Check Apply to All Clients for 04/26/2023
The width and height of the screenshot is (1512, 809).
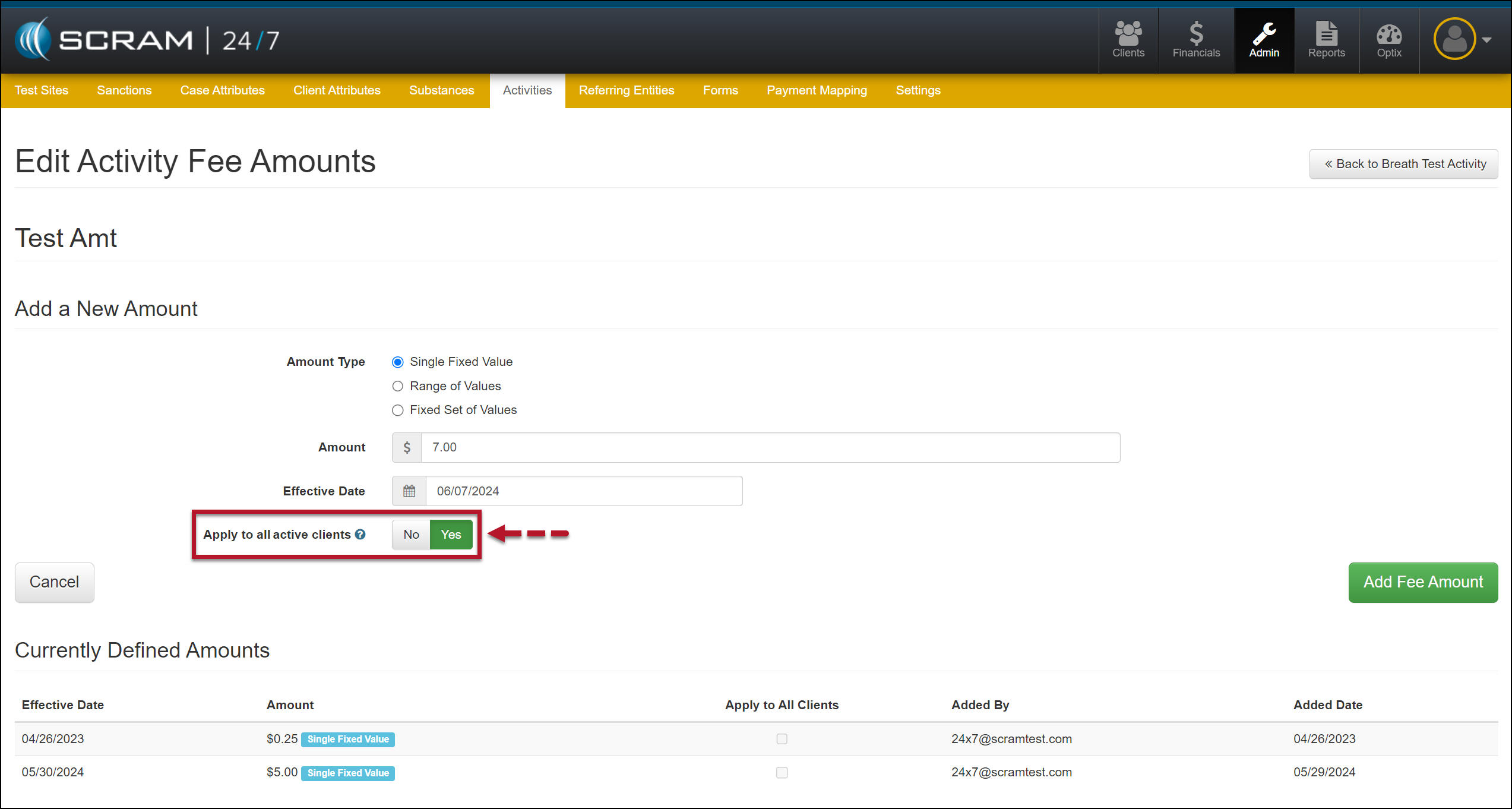click(782, 739)
